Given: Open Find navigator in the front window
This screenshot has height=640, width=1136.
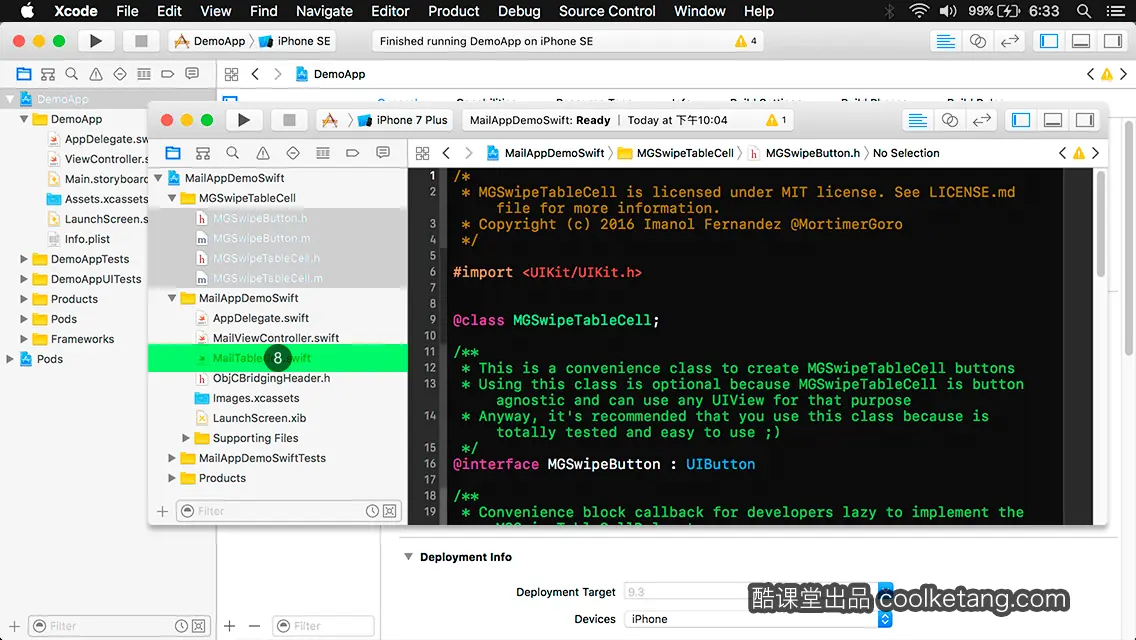Looking at the screenshot, I should tap(233, 153).
